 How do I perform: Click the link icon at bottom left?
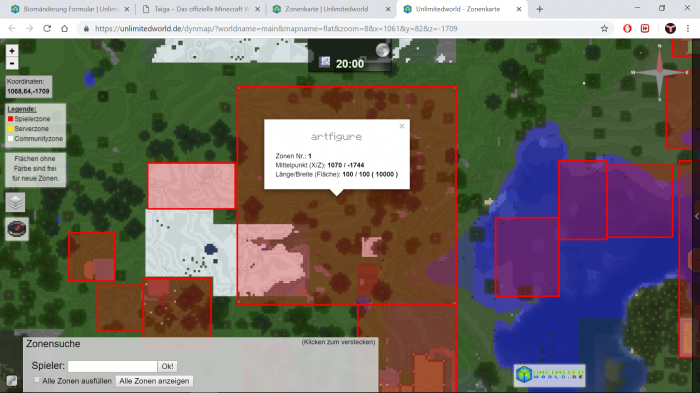click(x=12, y=380)
